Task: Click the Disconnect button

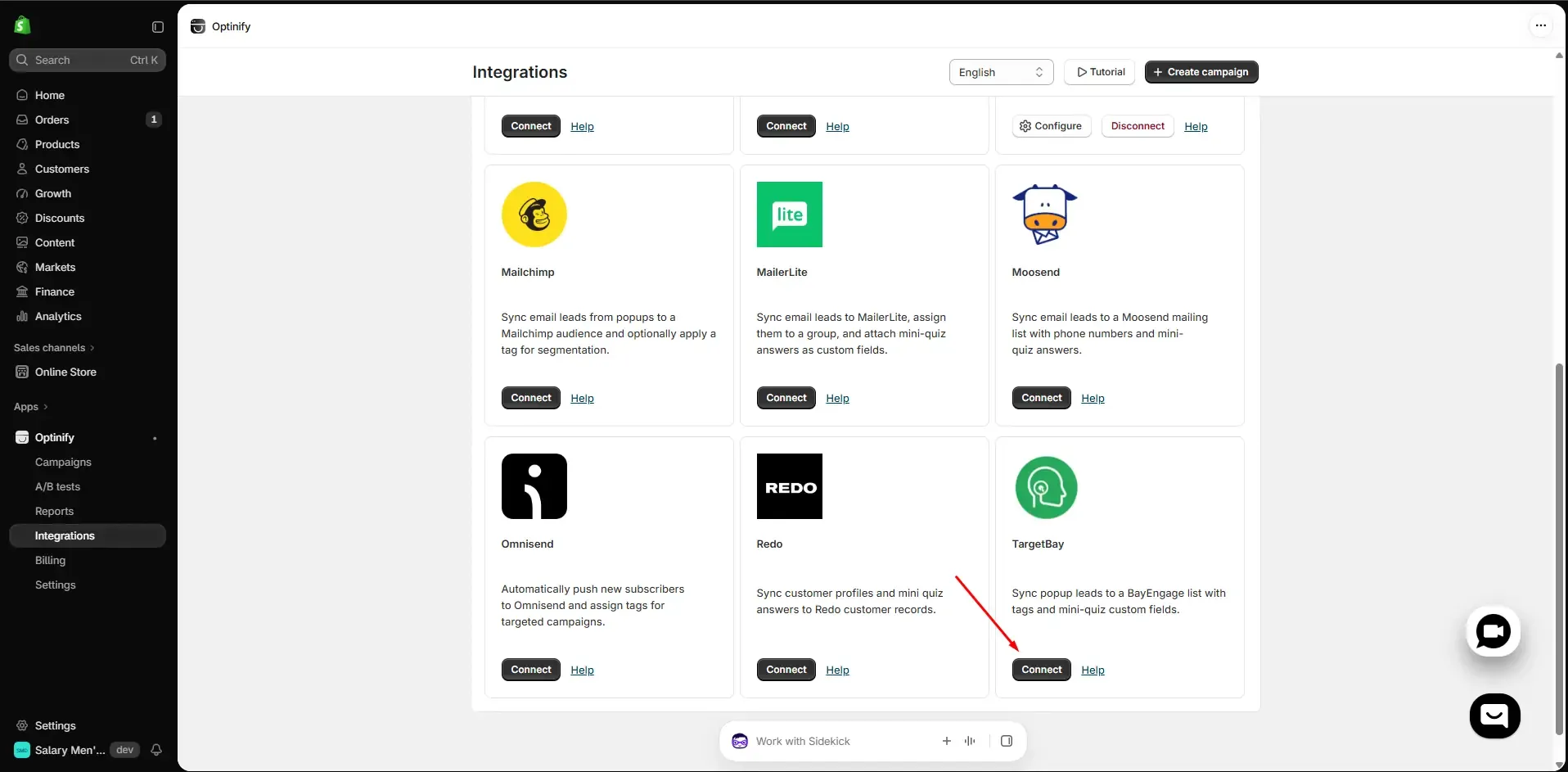Action: click(1137, 126)
